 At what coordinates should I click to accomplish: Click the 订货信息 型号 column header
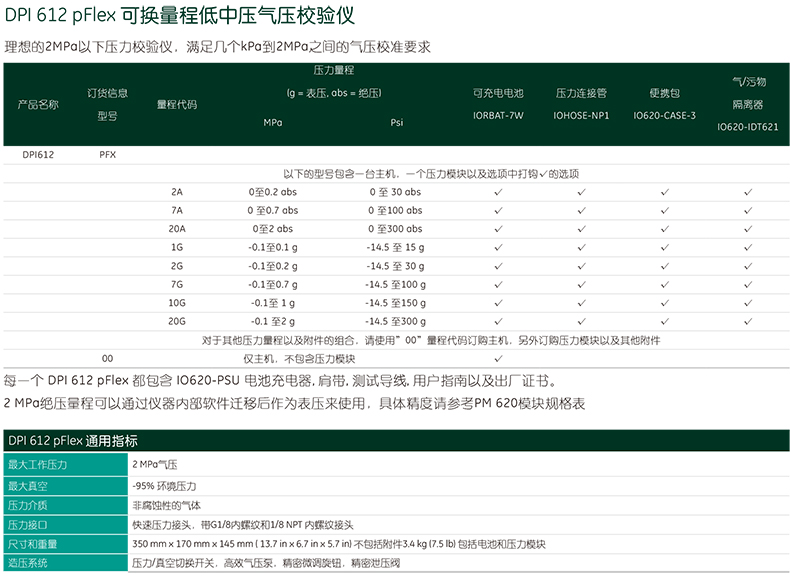click(x=108, y=104)
